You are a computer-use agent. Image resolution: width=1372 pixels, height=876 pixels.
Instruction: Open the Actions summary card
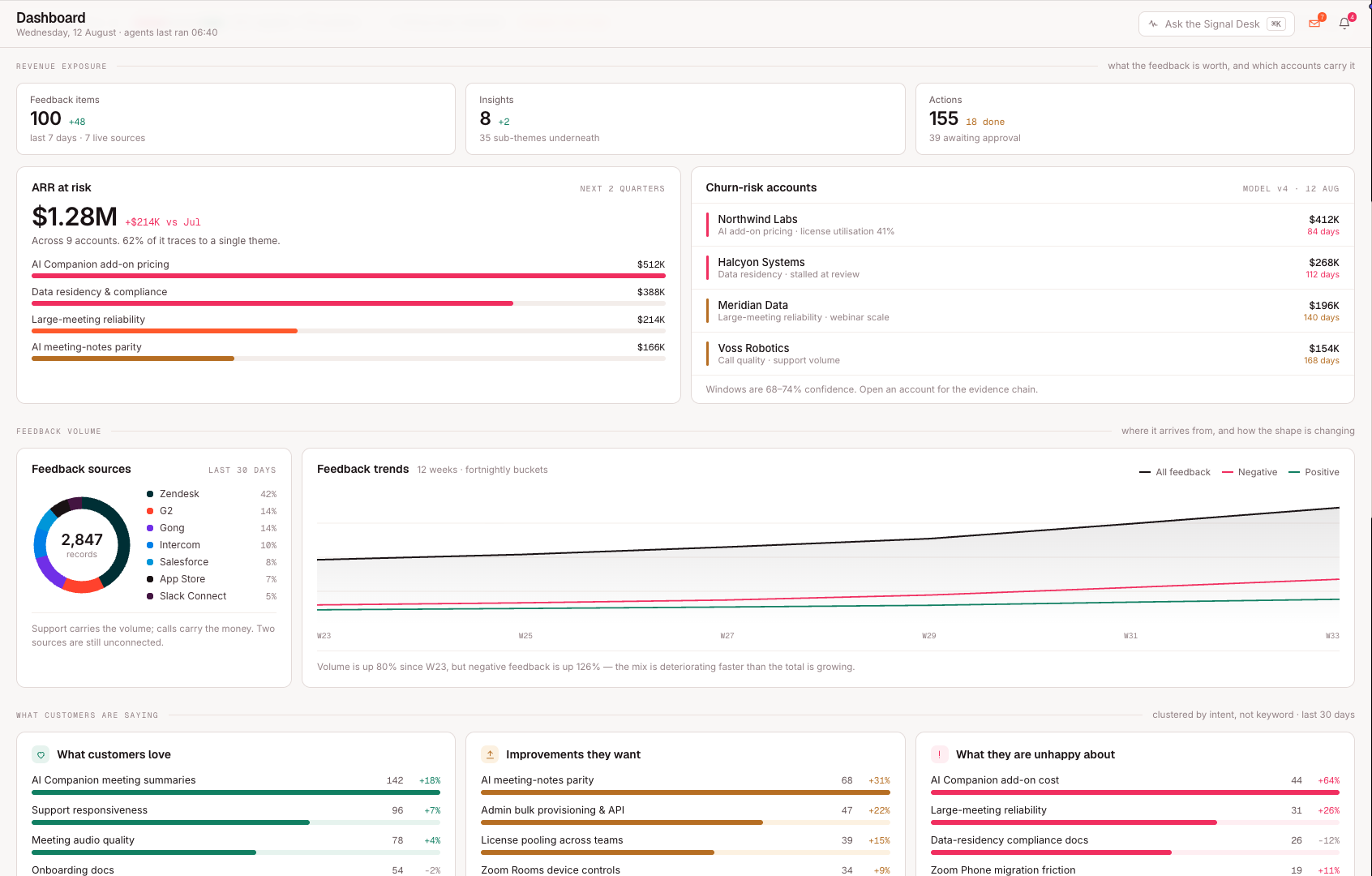coord(1134,118)
